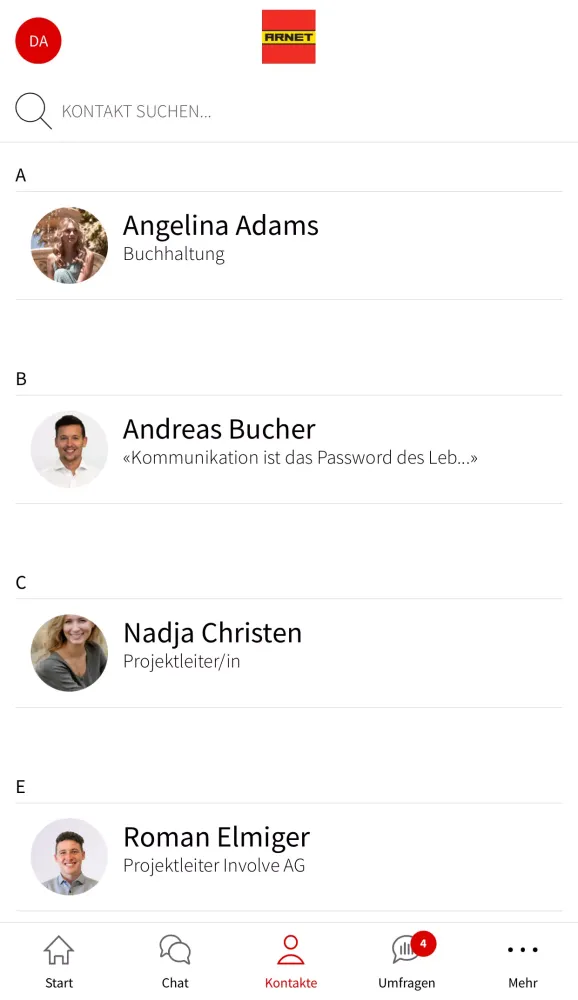This screenshot has width=578, height=1000.
Task: Tap the ARNET company logo
Action: (x=289, y=36)
